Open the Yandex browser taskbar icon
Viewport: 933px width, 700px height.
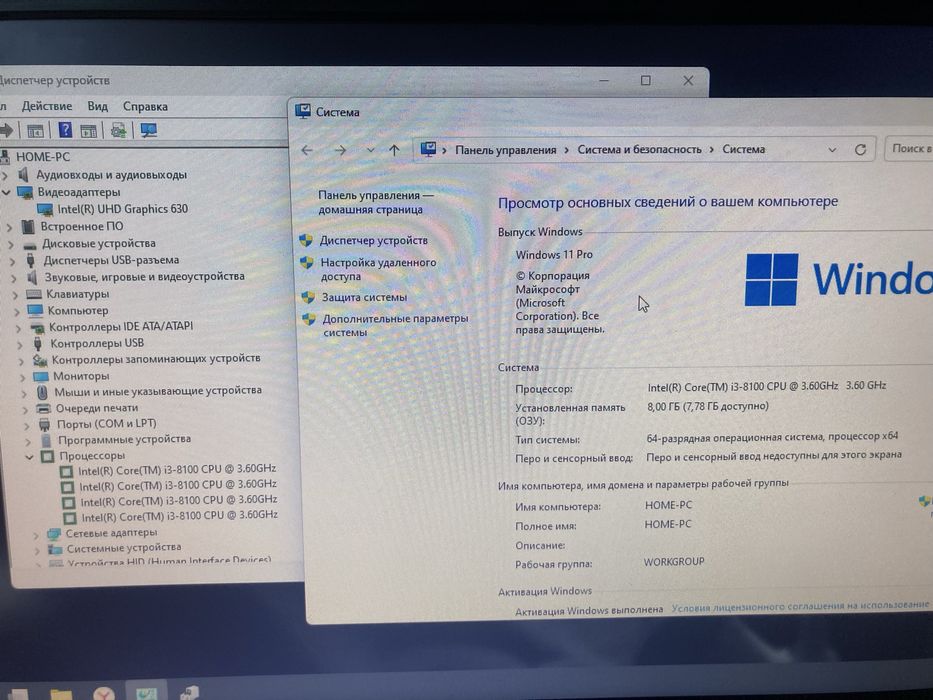104,693
